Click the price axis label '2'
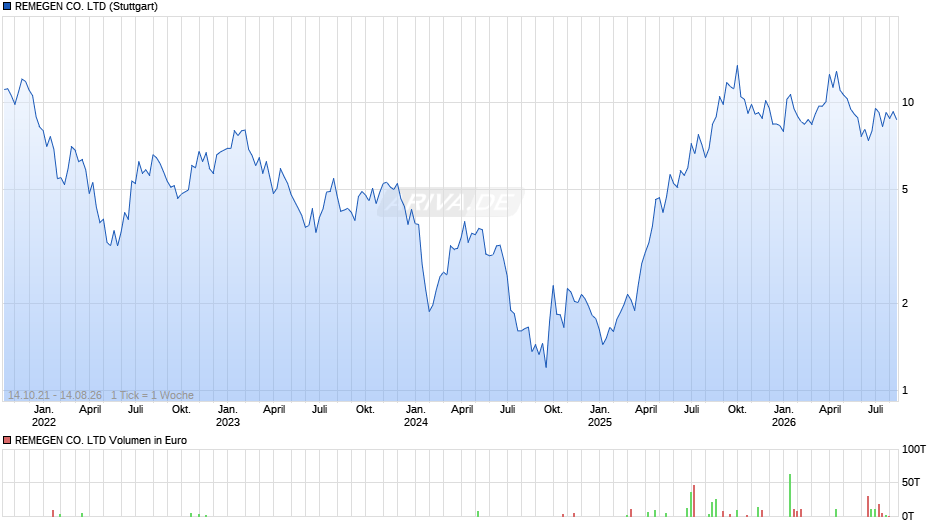The height and width of the screenshot is (526, 940). pos(905,303)
